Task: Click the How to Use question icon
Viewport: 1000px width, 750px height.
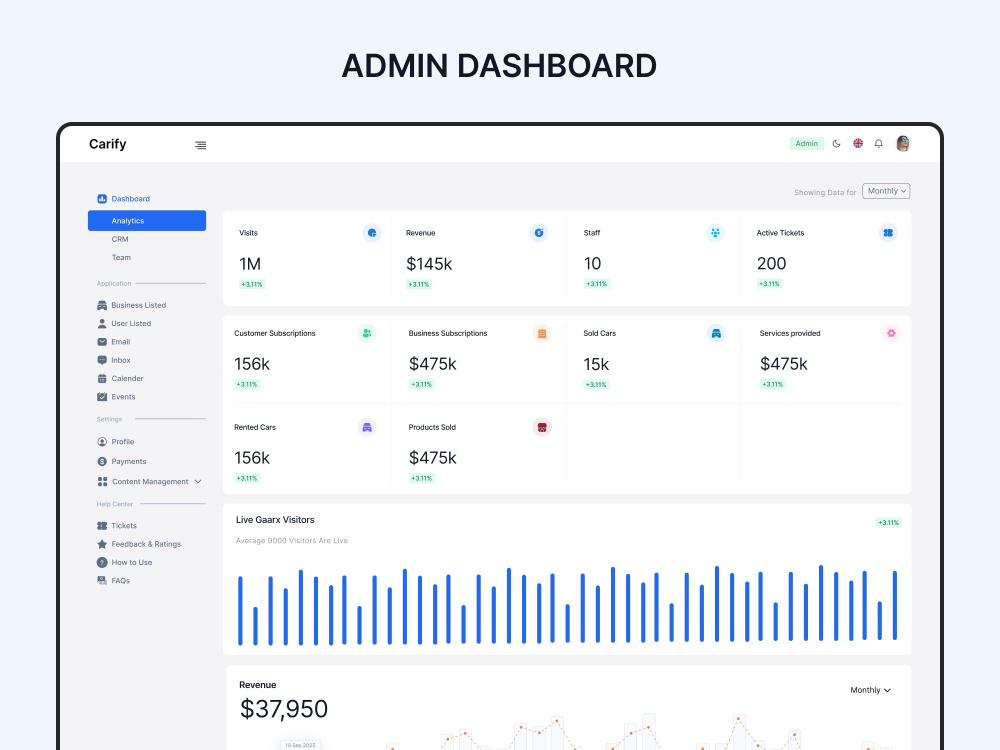Action: pos(102,562)
